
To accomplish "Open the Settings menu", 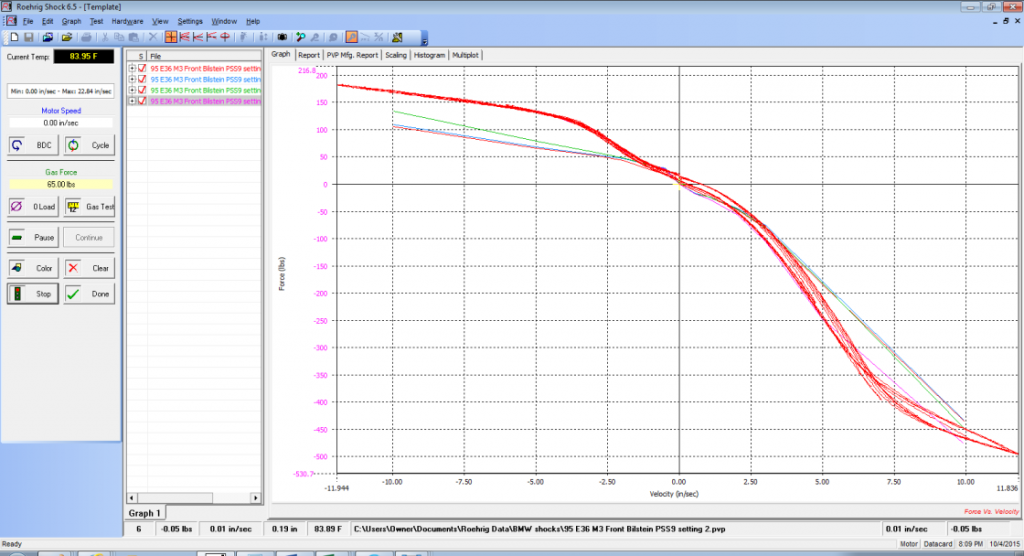I will 190,22.
